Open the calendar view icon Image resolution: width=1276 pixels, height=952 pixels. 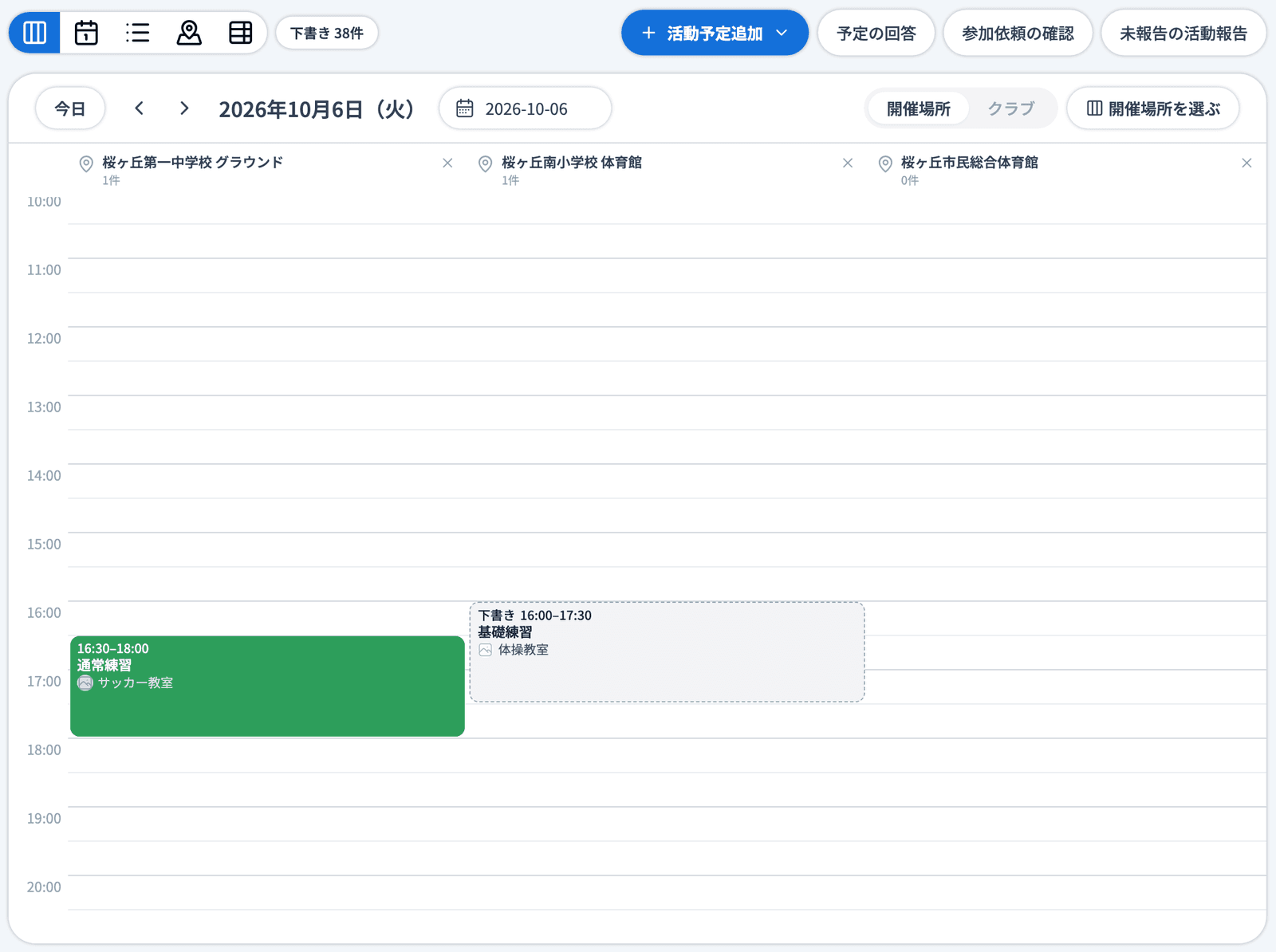(86, 33)
